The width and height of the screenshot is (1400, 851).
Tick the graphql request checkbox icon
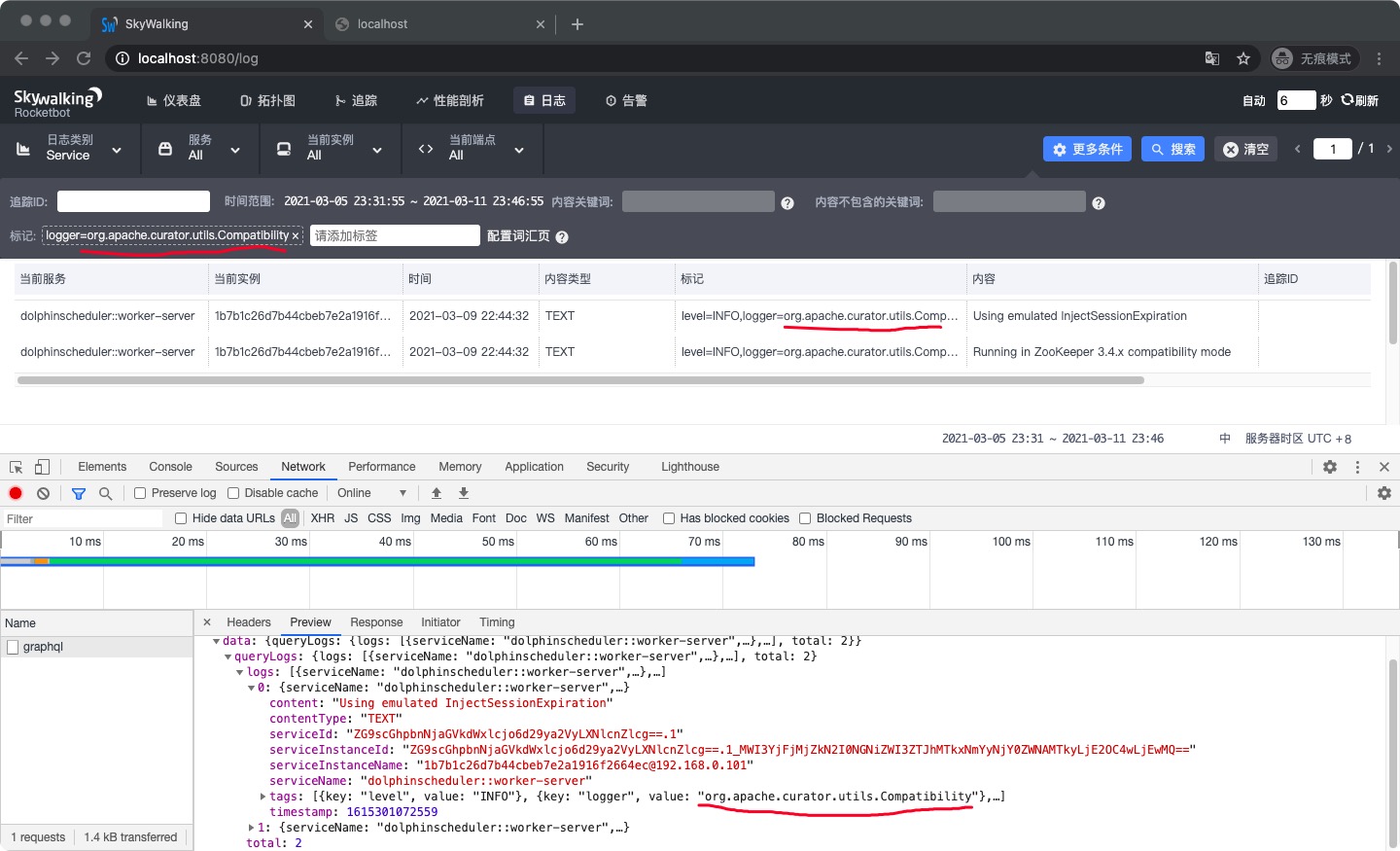(13, 647)
